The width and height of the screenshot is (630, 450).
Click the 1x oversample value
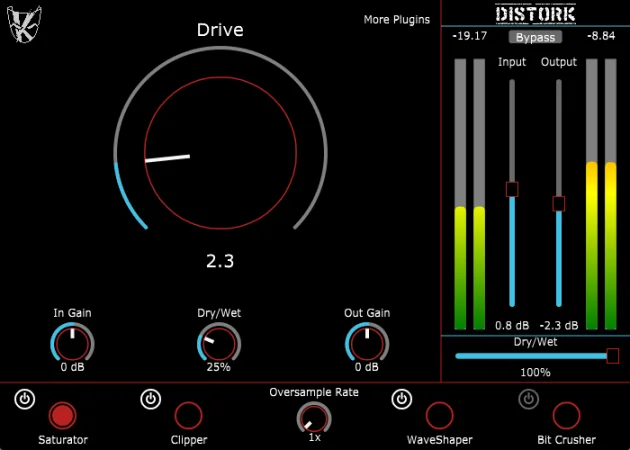coord(315,438)
